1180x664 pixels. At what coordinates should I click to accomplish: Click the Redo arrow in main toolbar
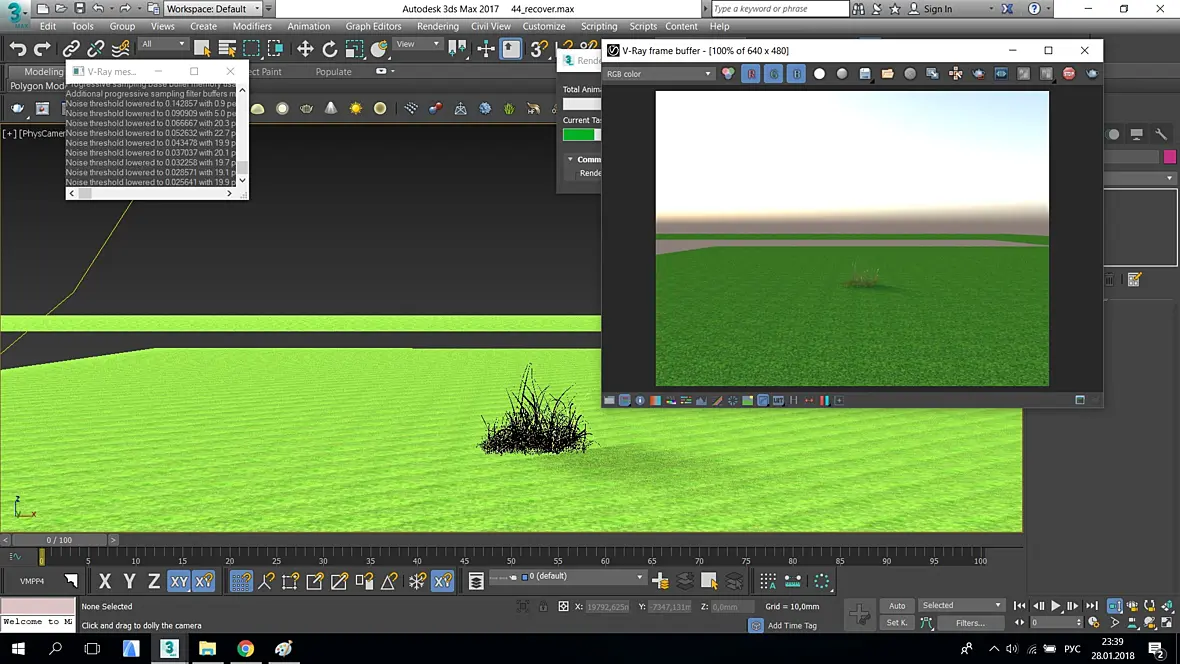(42, 49)
